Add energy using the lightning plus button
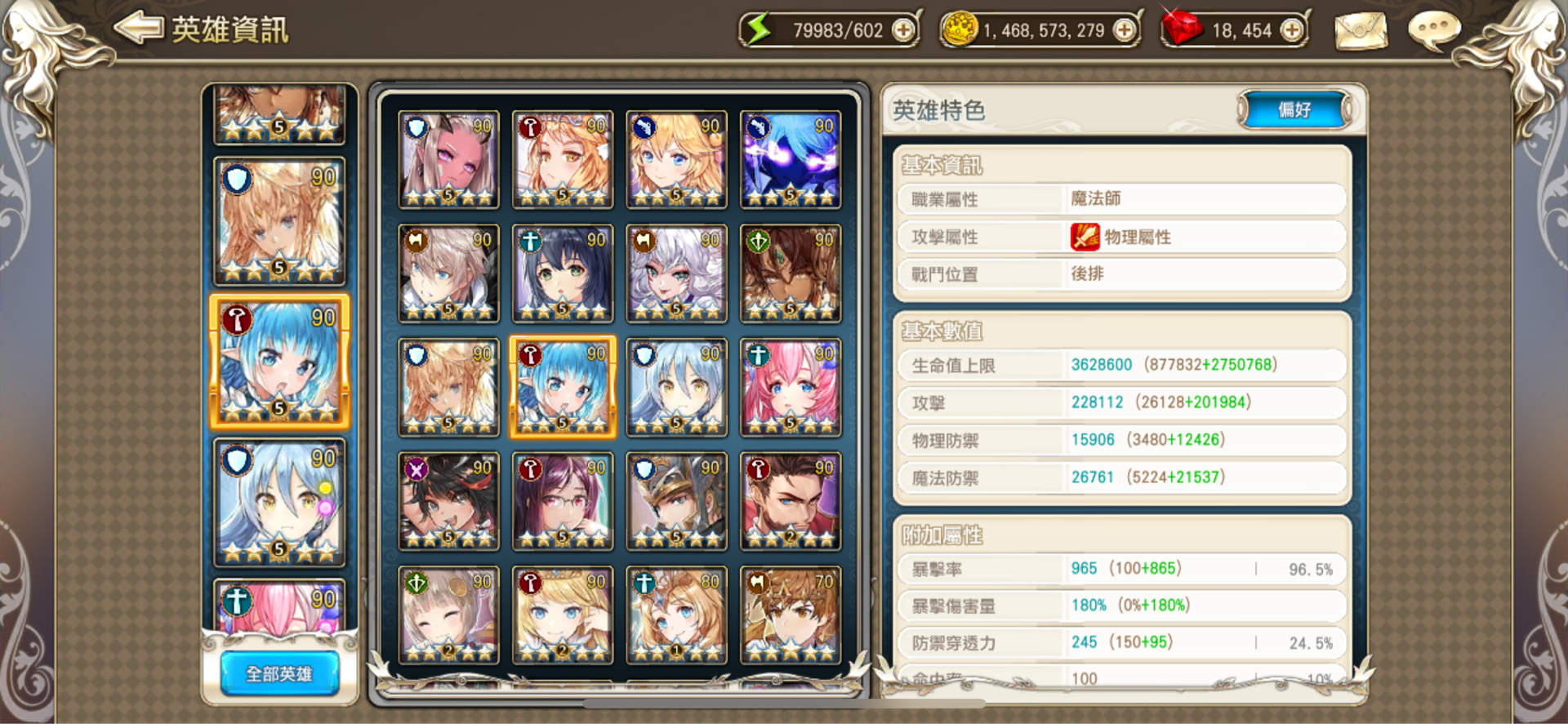The image size is (1568, 724). tap(903, 30)
